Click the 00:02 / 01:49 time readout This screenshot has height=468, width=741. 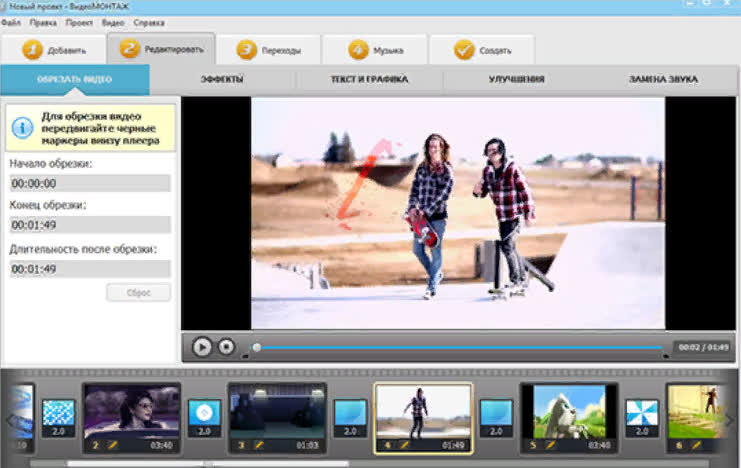click(x=703, y=347)
